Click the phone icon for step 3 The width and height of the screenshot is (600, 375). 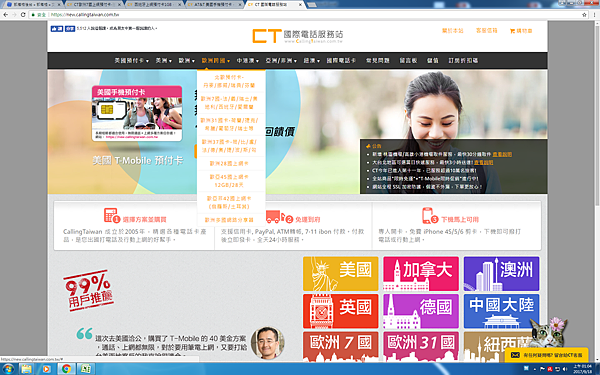coord(427,215)
